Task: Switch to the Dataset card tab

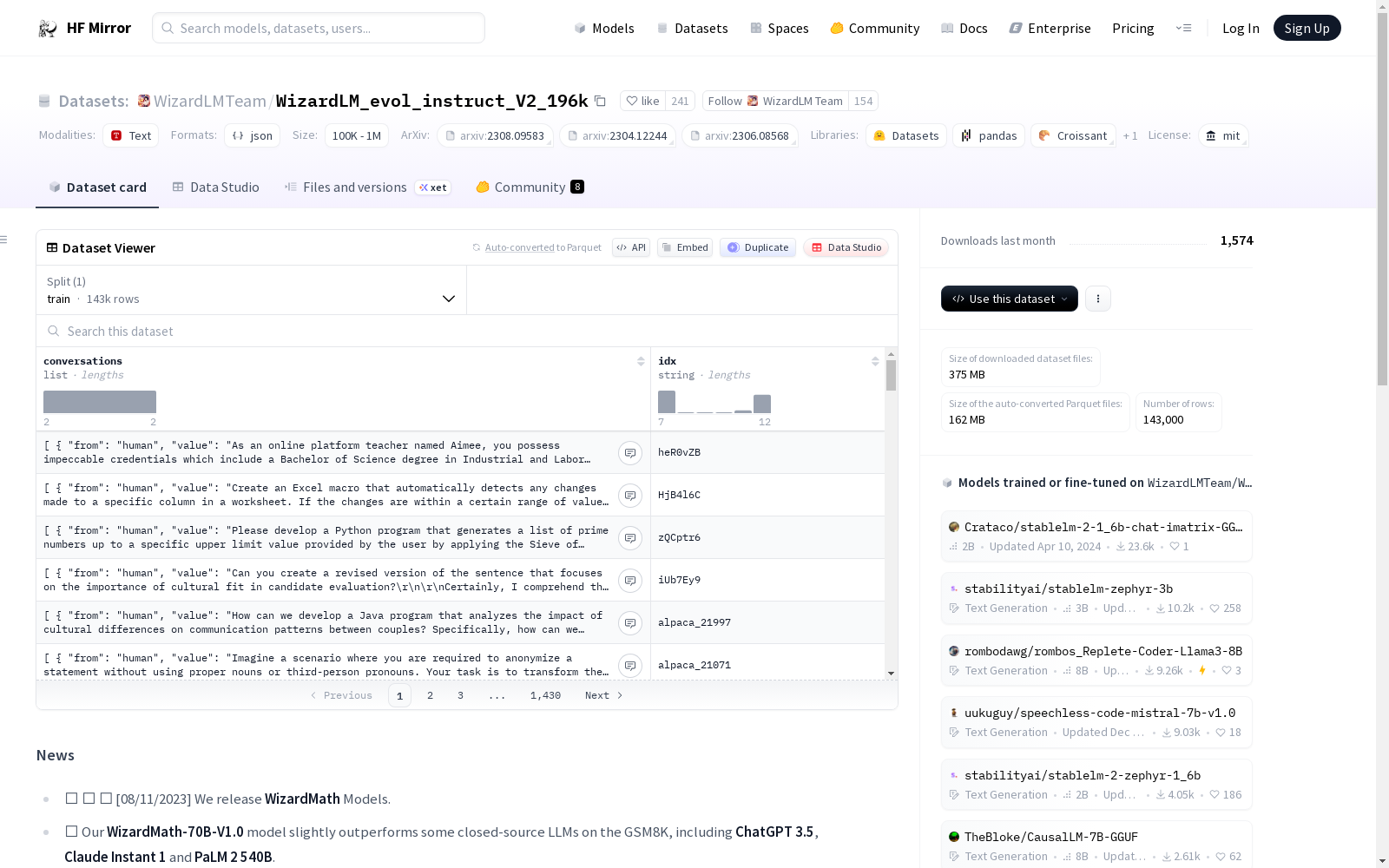Action: point(97,187)
